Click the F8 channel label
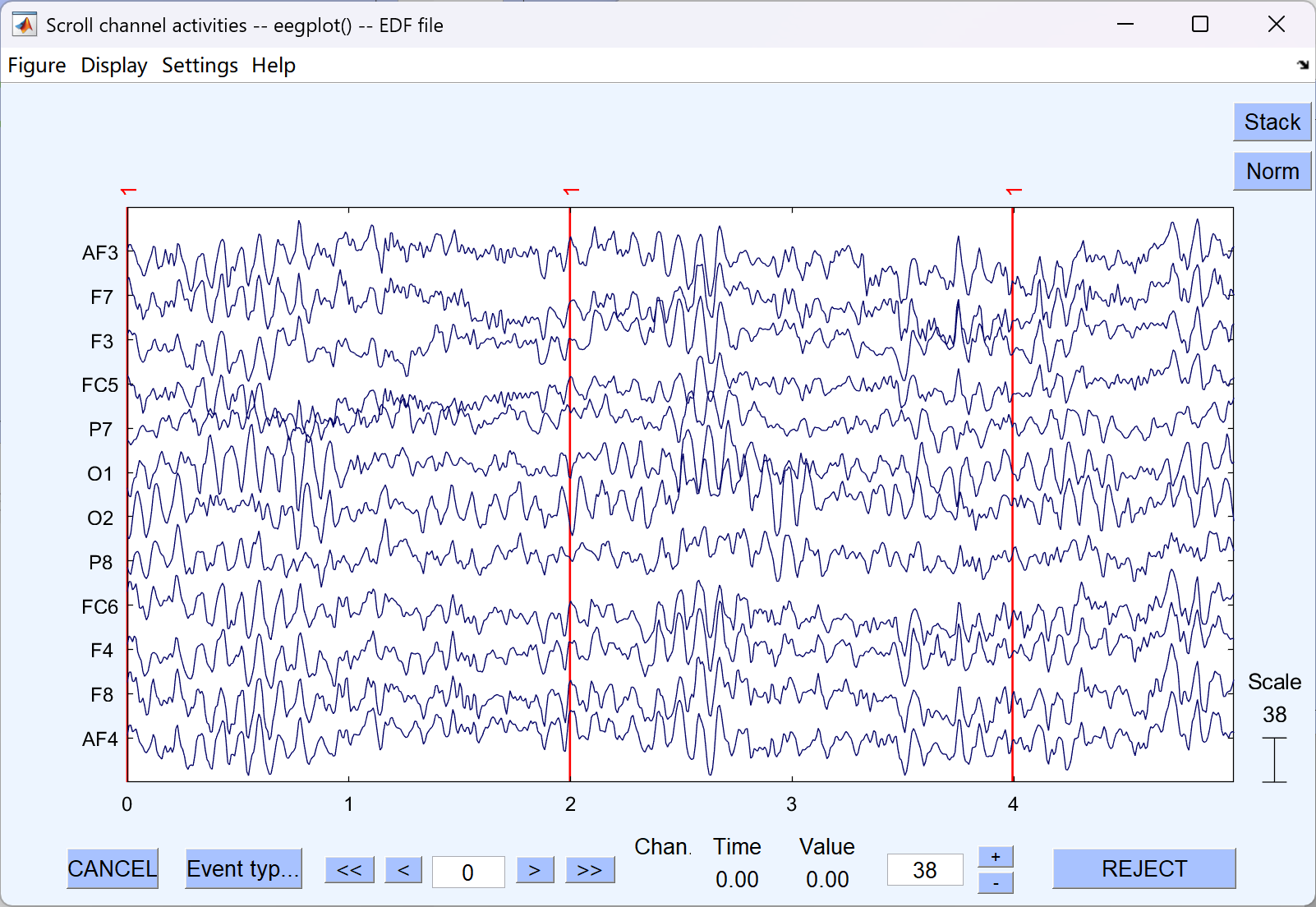1316x907 pixels. 102,695
